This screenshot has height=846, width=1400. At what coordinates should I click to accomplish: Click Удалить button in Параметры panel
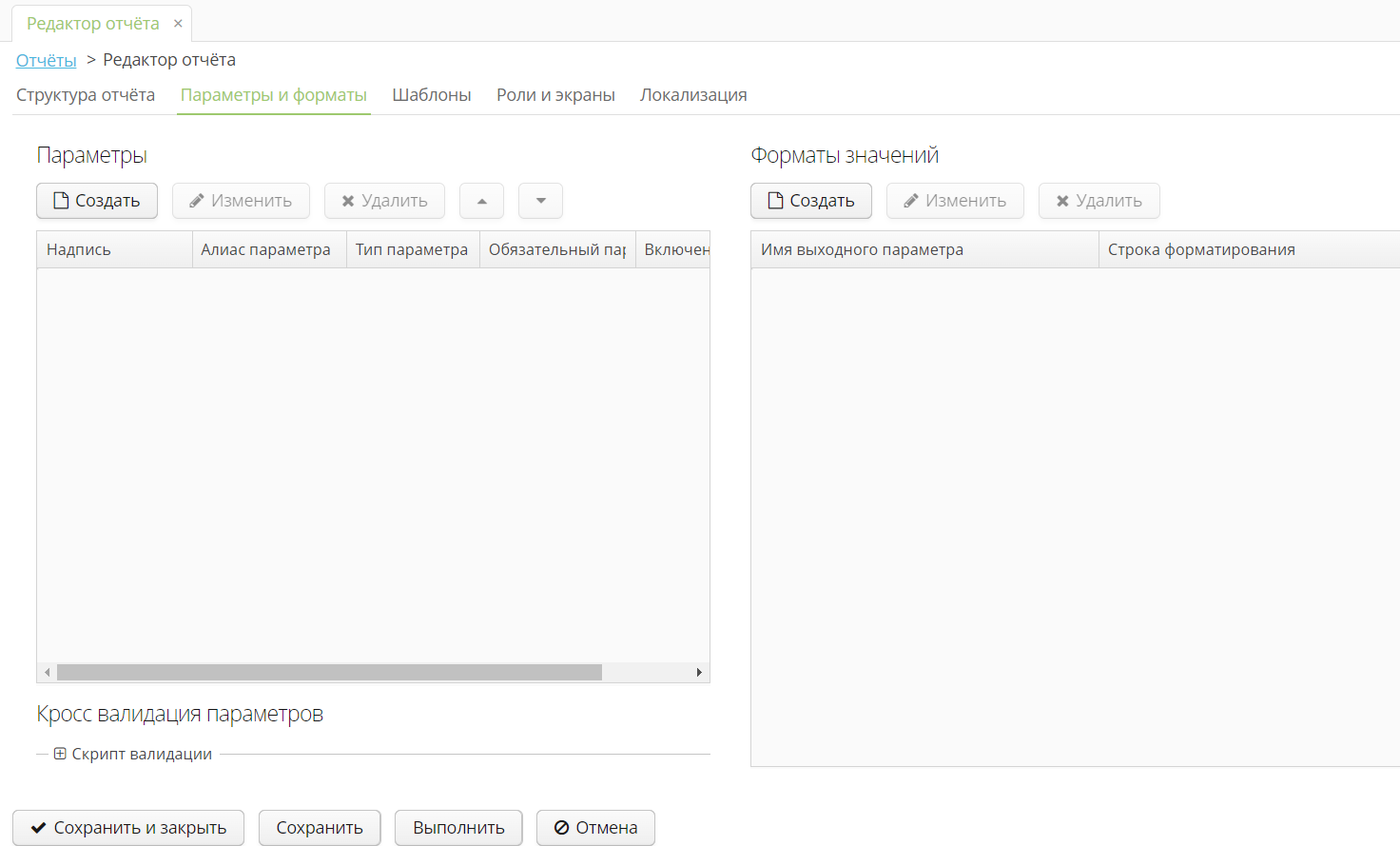(384, 201)
